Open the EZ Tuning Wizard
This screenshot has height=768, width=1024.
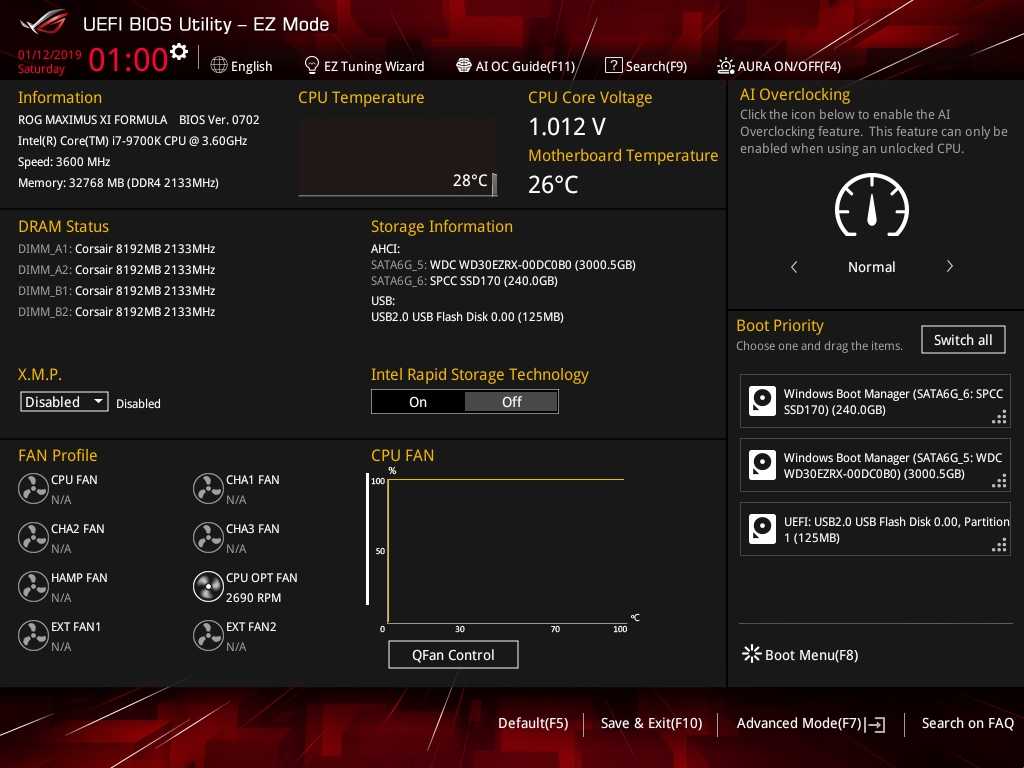[364, 66]
